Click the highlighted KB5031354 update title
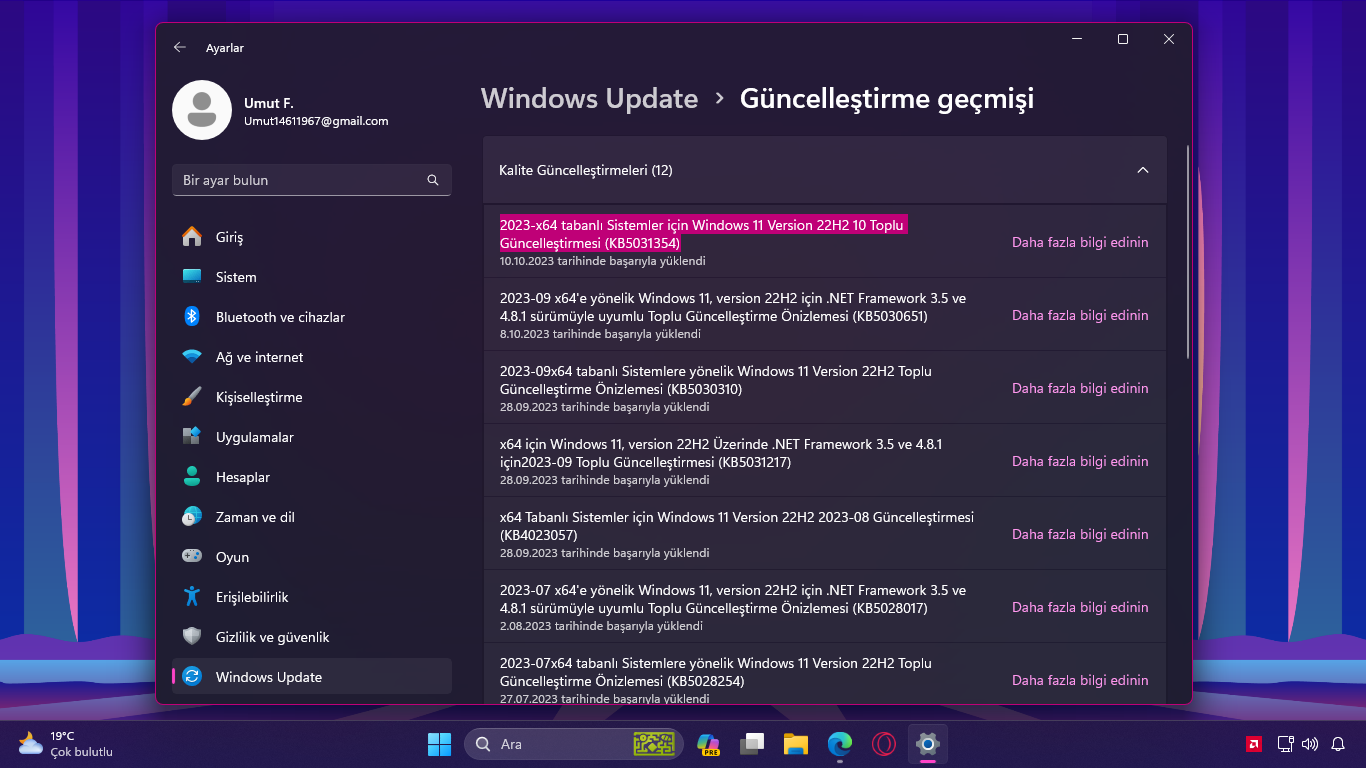The height and width of the screenshot is (768, 1366). 702,234
